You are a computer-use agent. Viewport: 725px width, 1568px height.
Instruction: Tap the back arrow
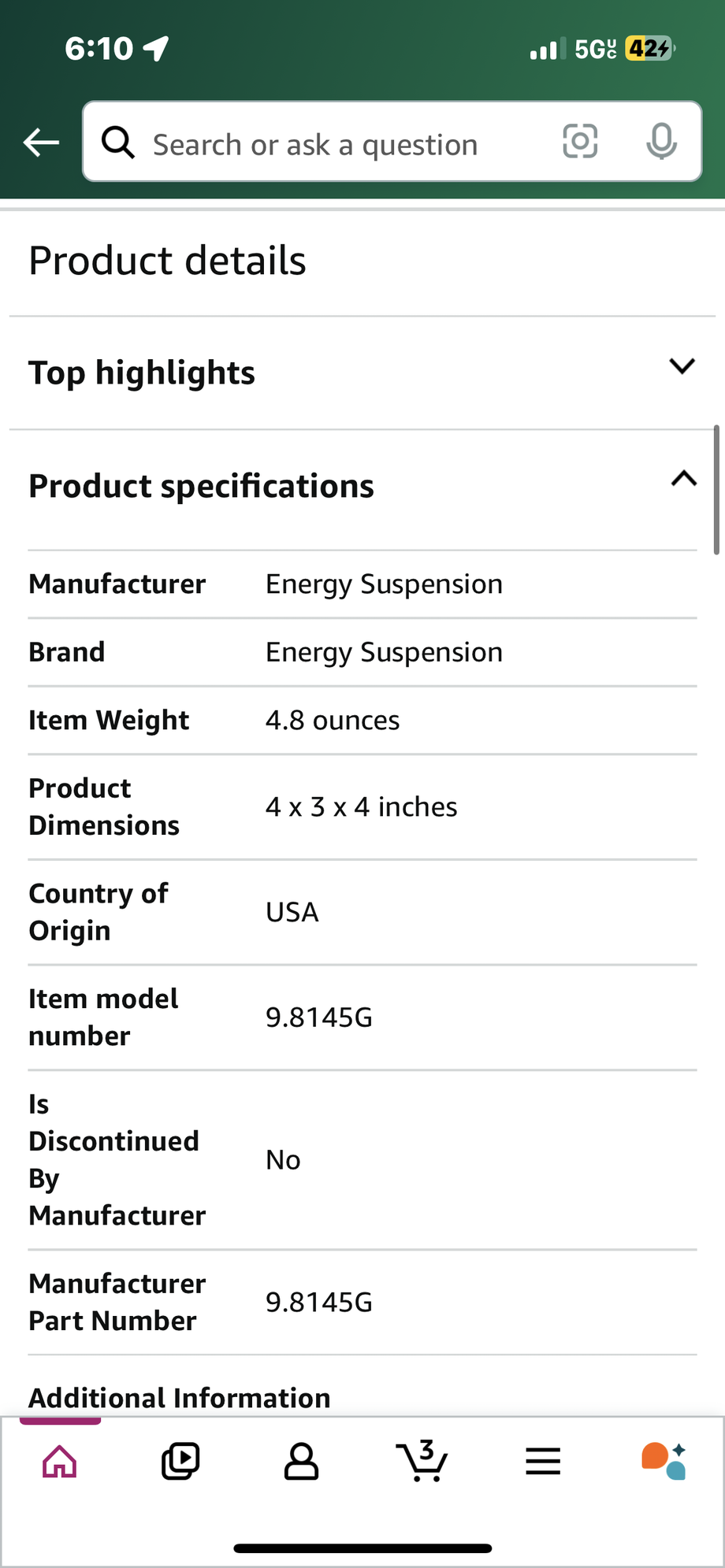(42, 143)
